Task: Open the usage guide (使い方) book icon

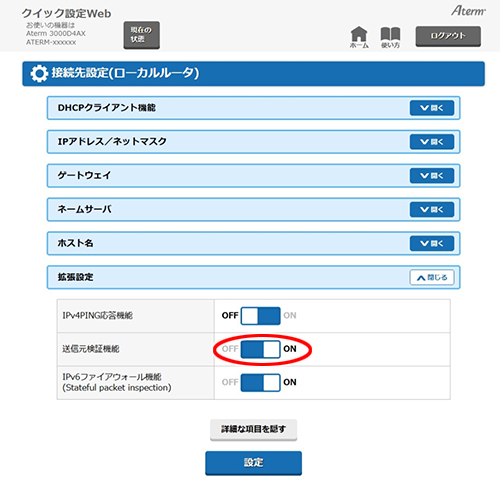Action: pos(390,37)
